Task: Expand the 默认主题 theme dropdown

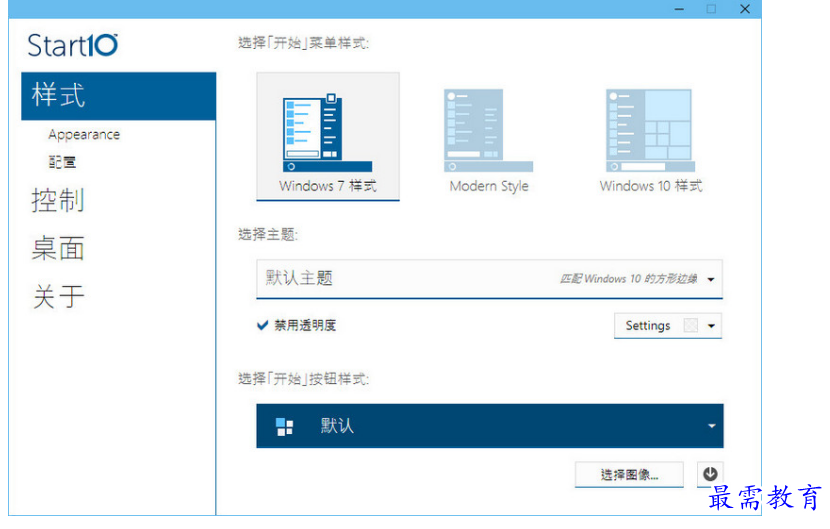Action: [x=490, y=279]
